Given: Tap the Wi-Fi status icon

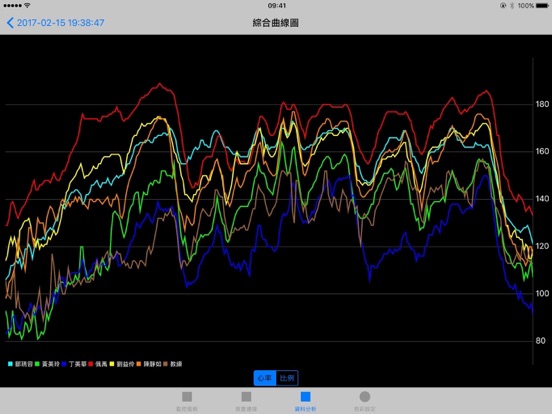Looking at the screenshot, I should click(27, 5).
